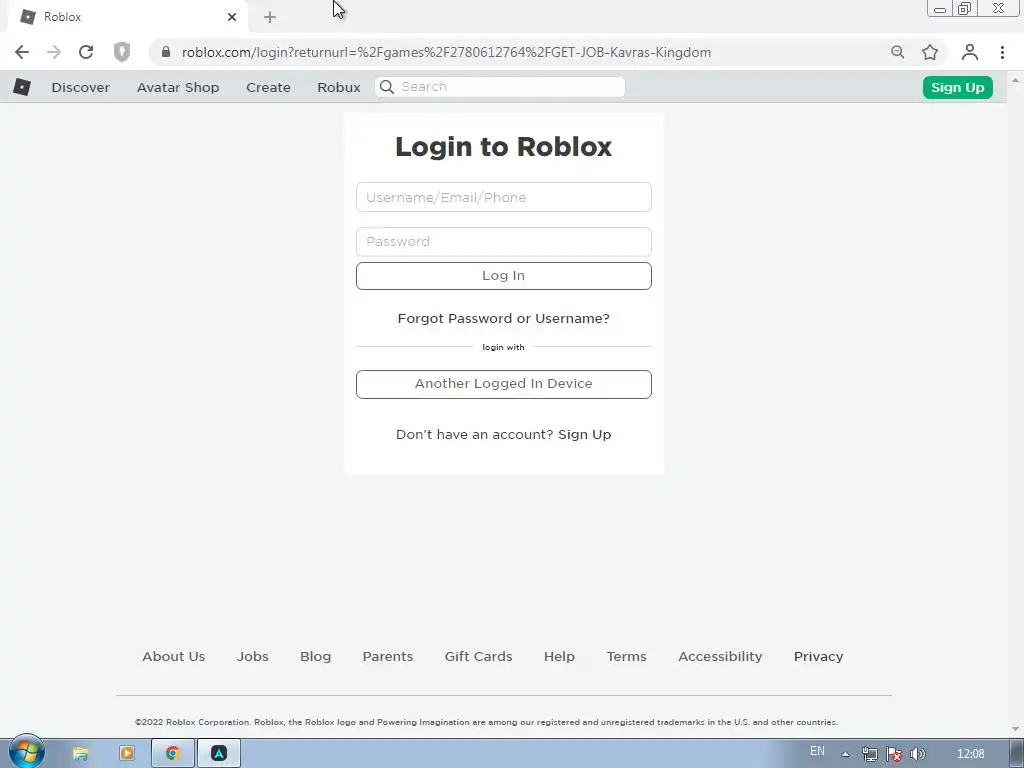Open the Windows Start menu
This screenshot has width=1024, height=768.
point(27,753)
